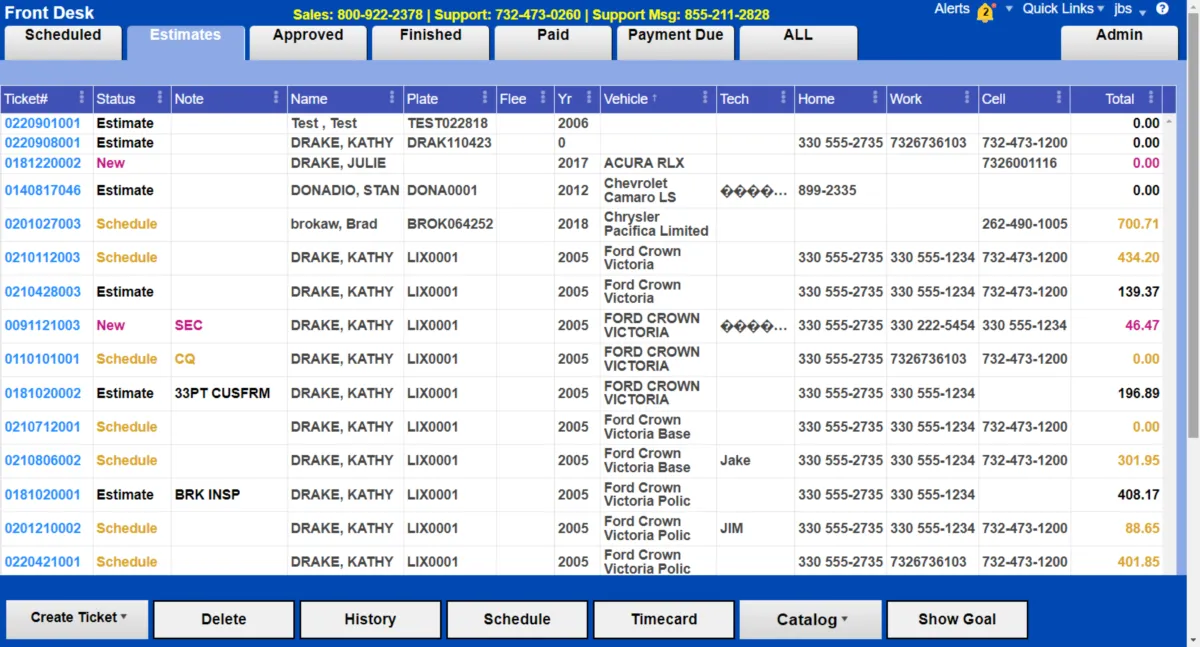Select the Jake tech cell
This screenshot has height=647, width=1200.
pos(755,460)
